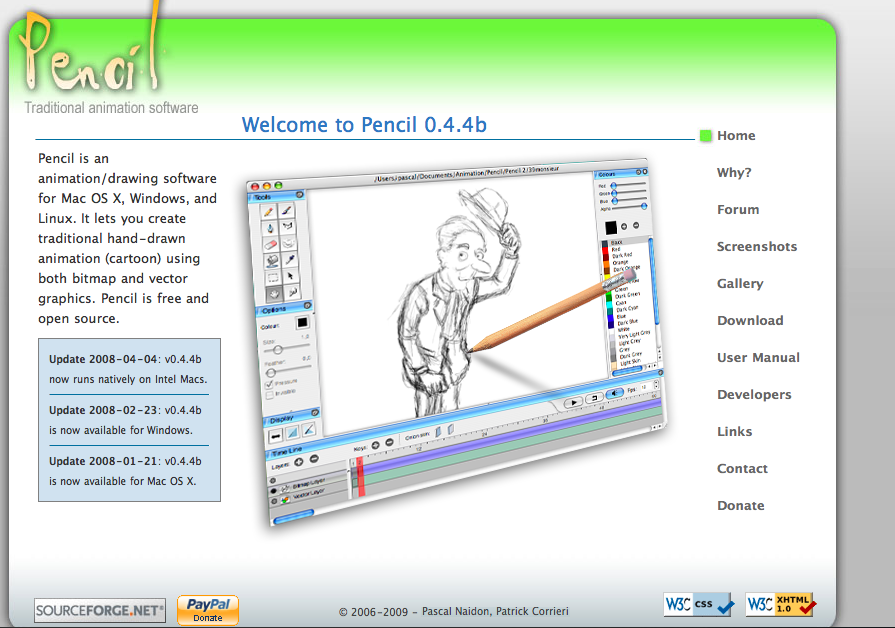Open the Contact page

tap(742, 469)
